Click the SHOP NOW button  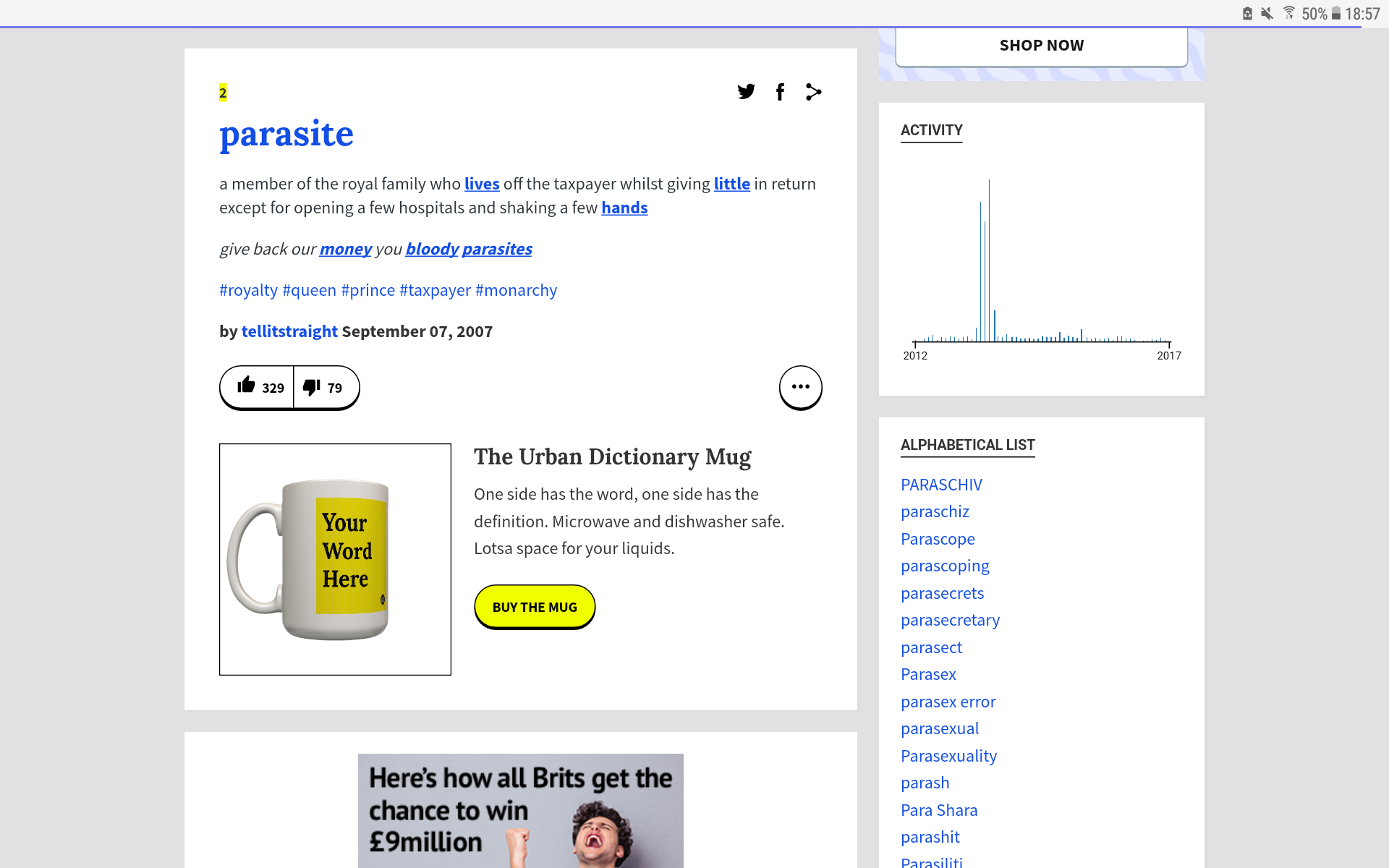(1042, 46)
